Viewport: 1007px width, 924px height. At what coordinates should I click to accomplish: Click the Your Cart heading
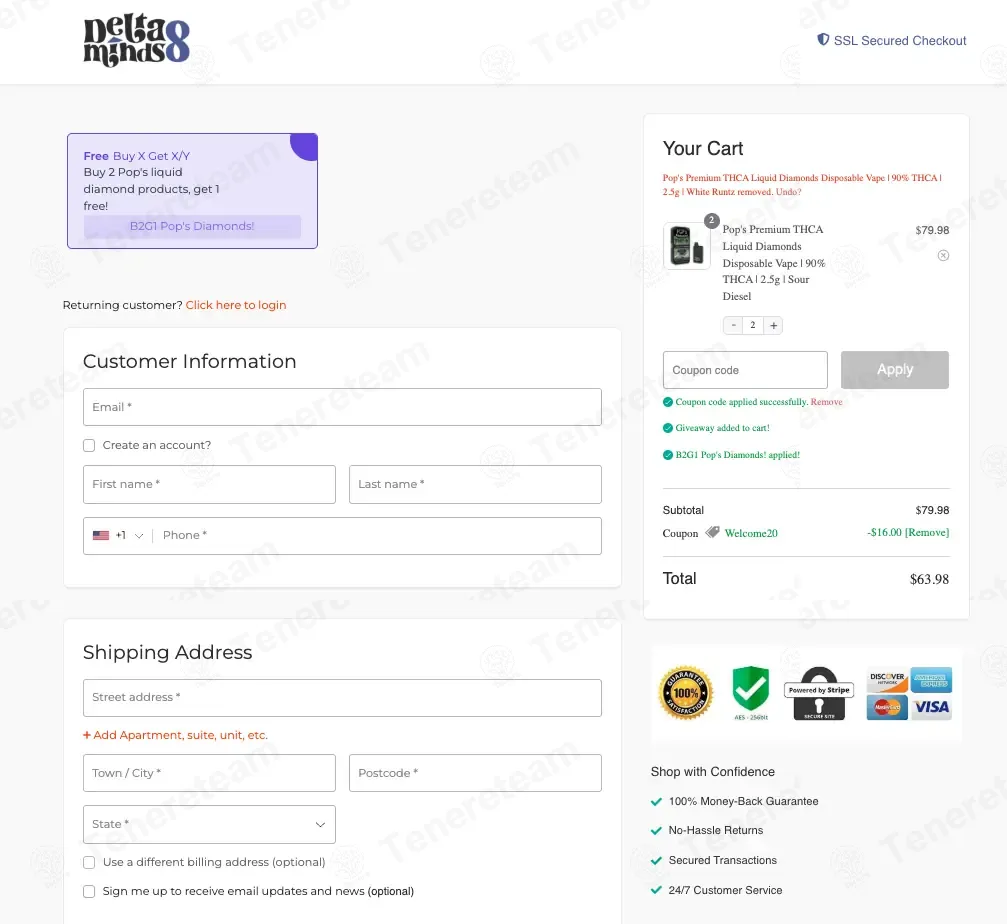703,148
